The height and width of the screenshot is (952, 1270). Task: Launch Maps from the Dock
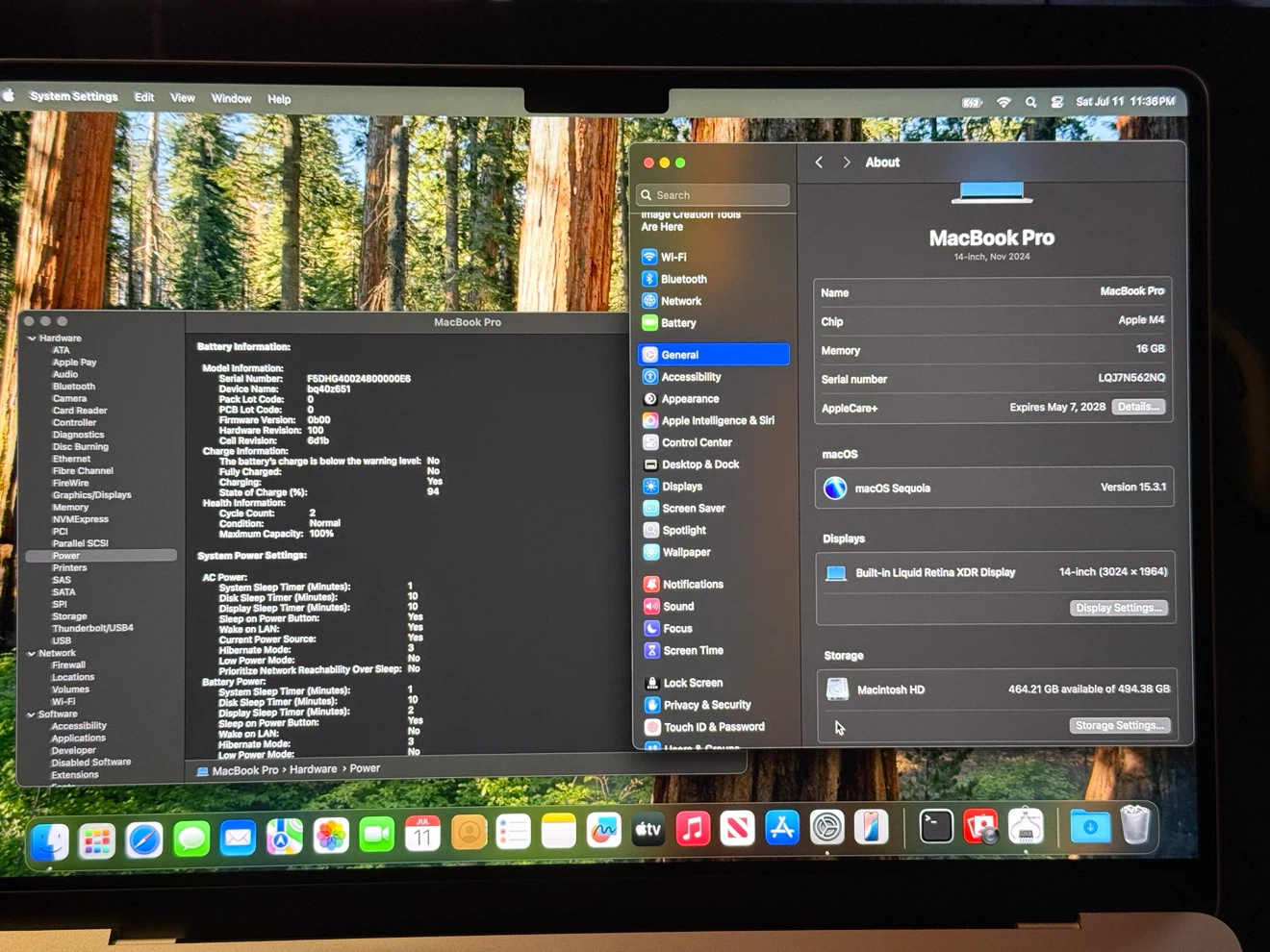[x=284, y=837]
